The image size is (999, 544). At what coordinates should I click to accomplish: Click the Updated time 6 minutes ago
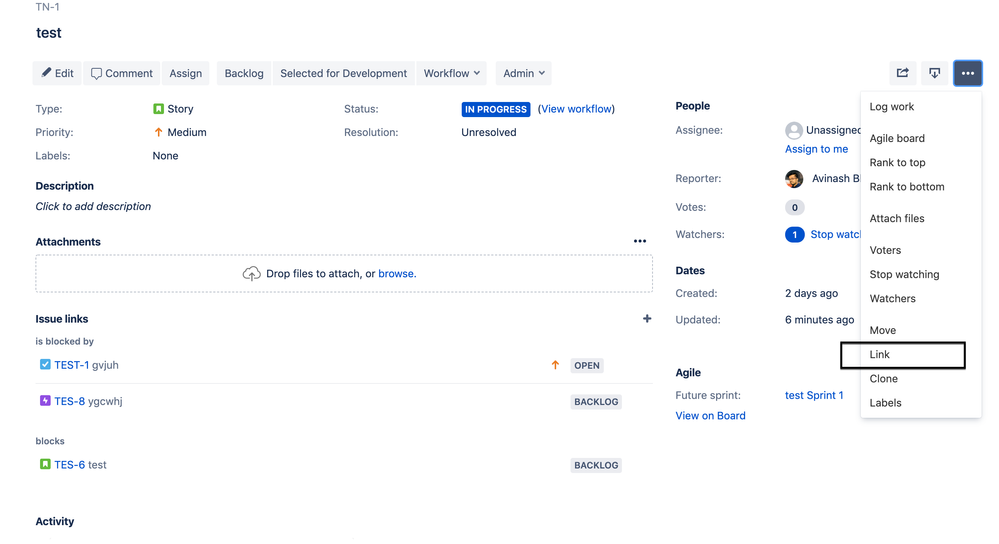pos(819,320)
